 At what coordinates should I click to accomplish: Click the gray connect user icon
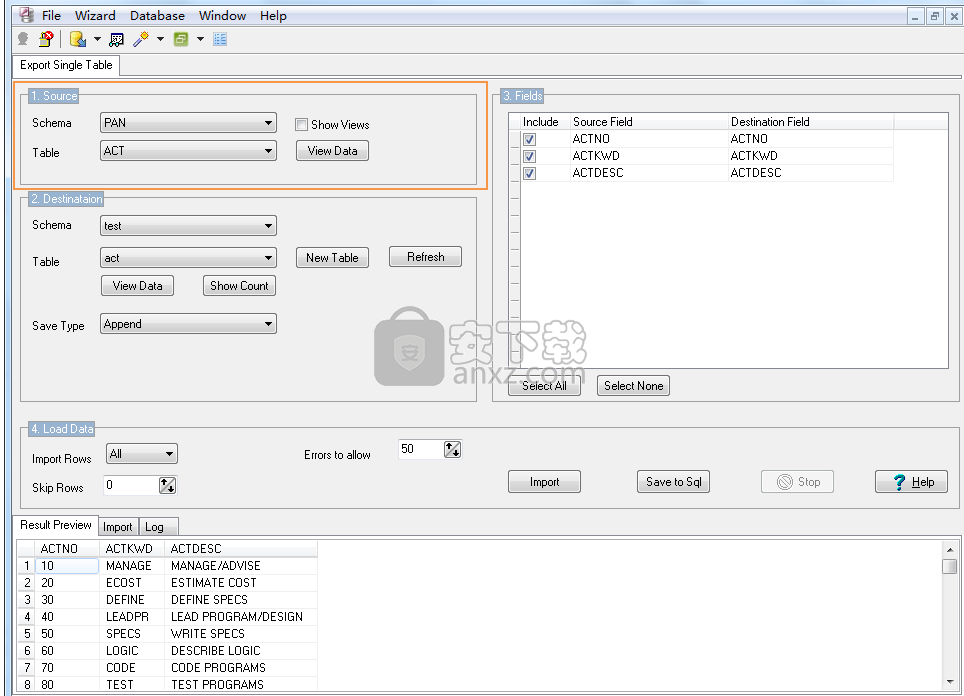point(23,39)
